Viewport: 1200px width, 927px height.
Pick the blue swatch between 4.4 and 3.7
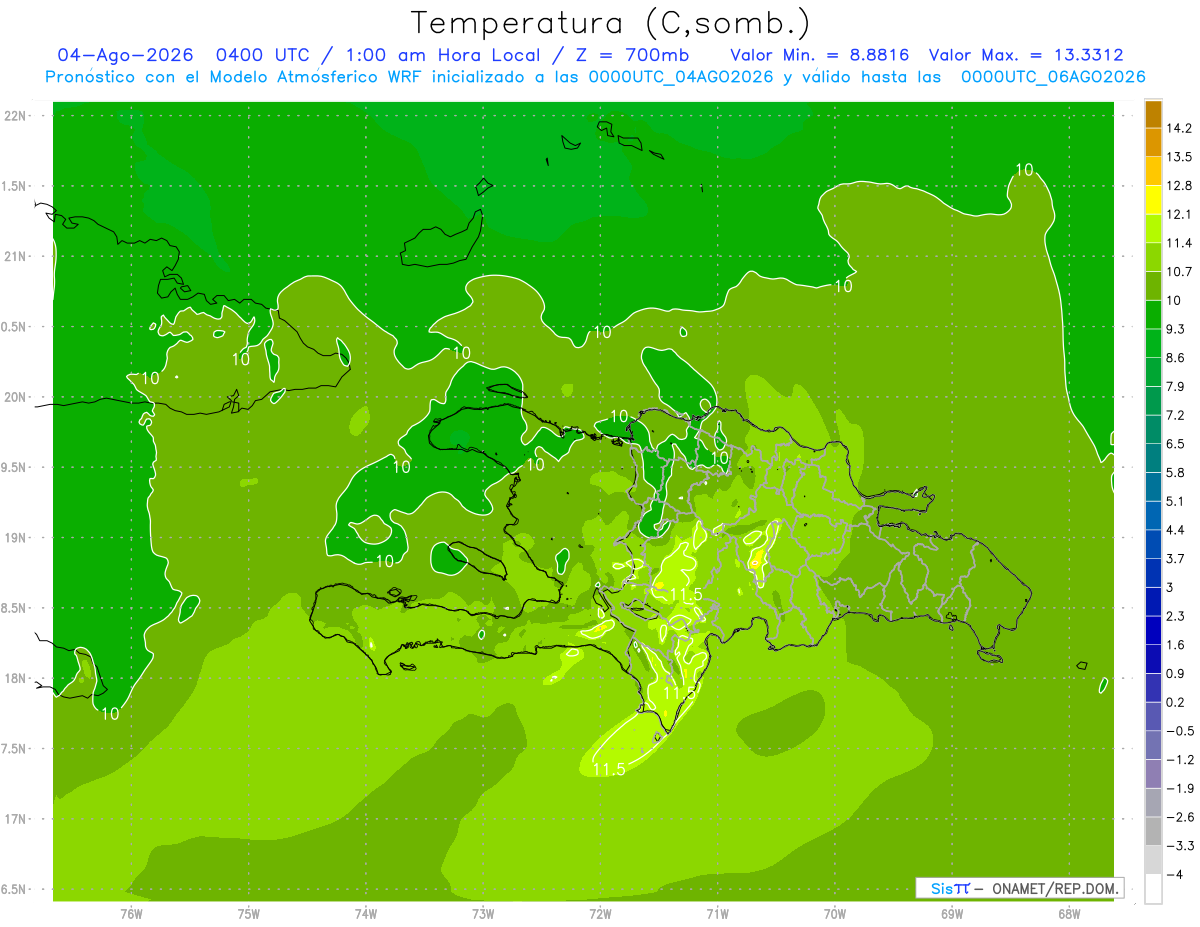[x=1153, y=544]
